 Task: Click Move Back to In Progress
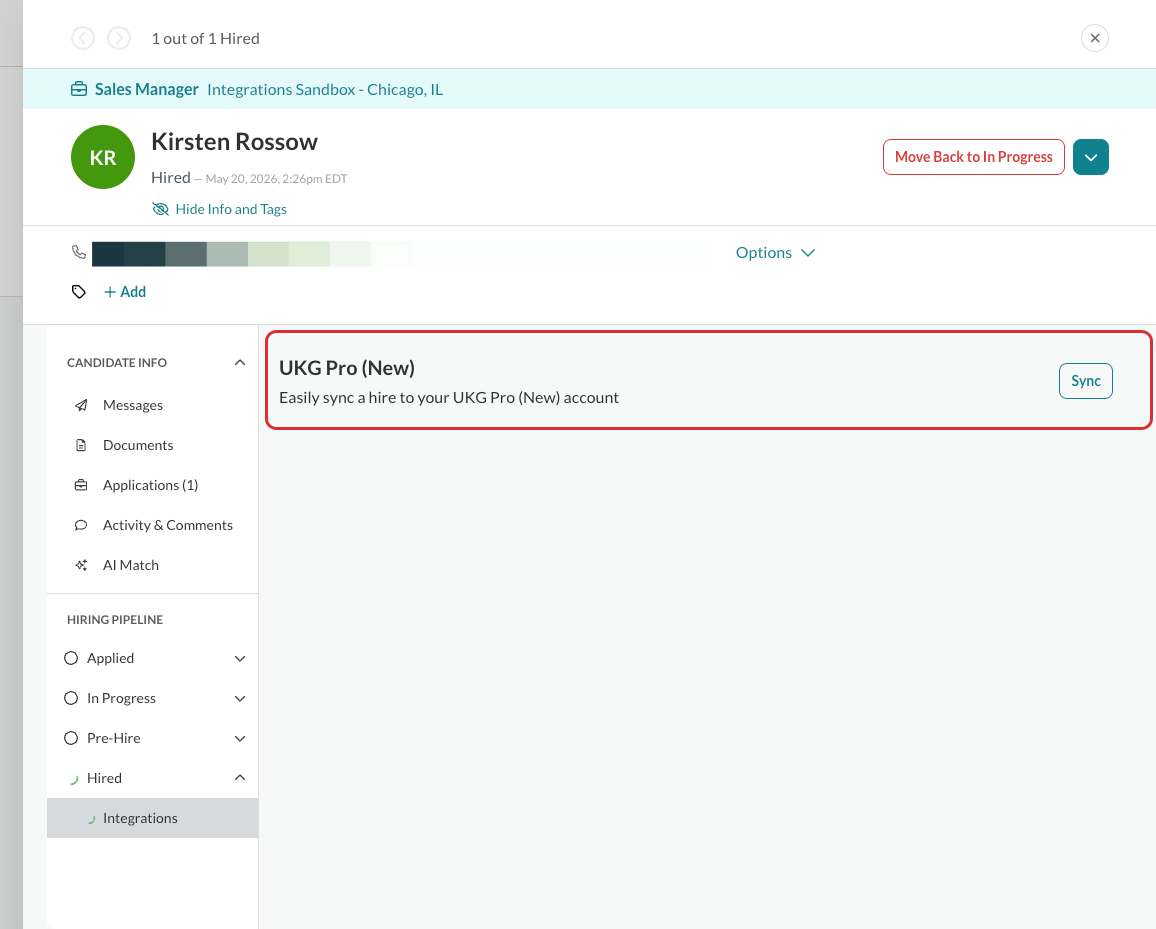tap(973, 157)
